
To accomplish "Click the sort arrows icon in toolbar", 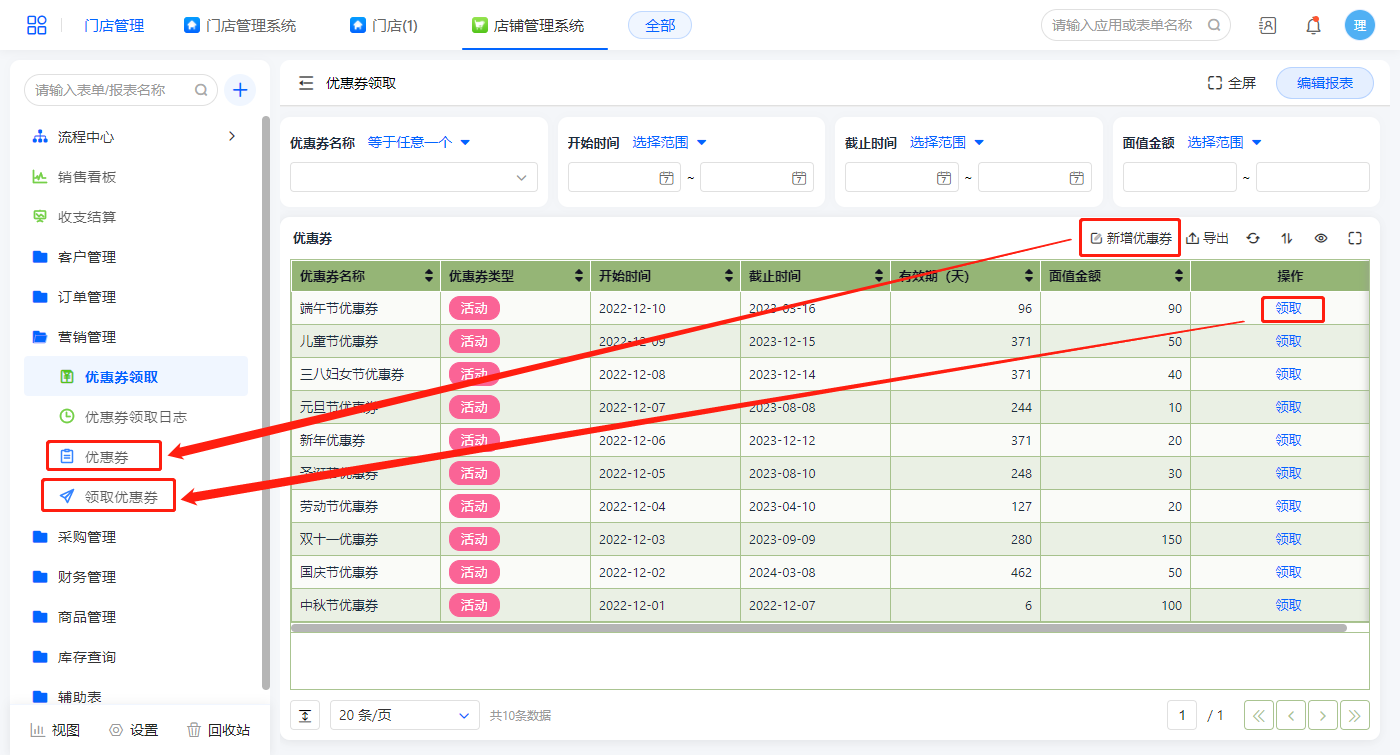I will click(x=1287, y=238).
